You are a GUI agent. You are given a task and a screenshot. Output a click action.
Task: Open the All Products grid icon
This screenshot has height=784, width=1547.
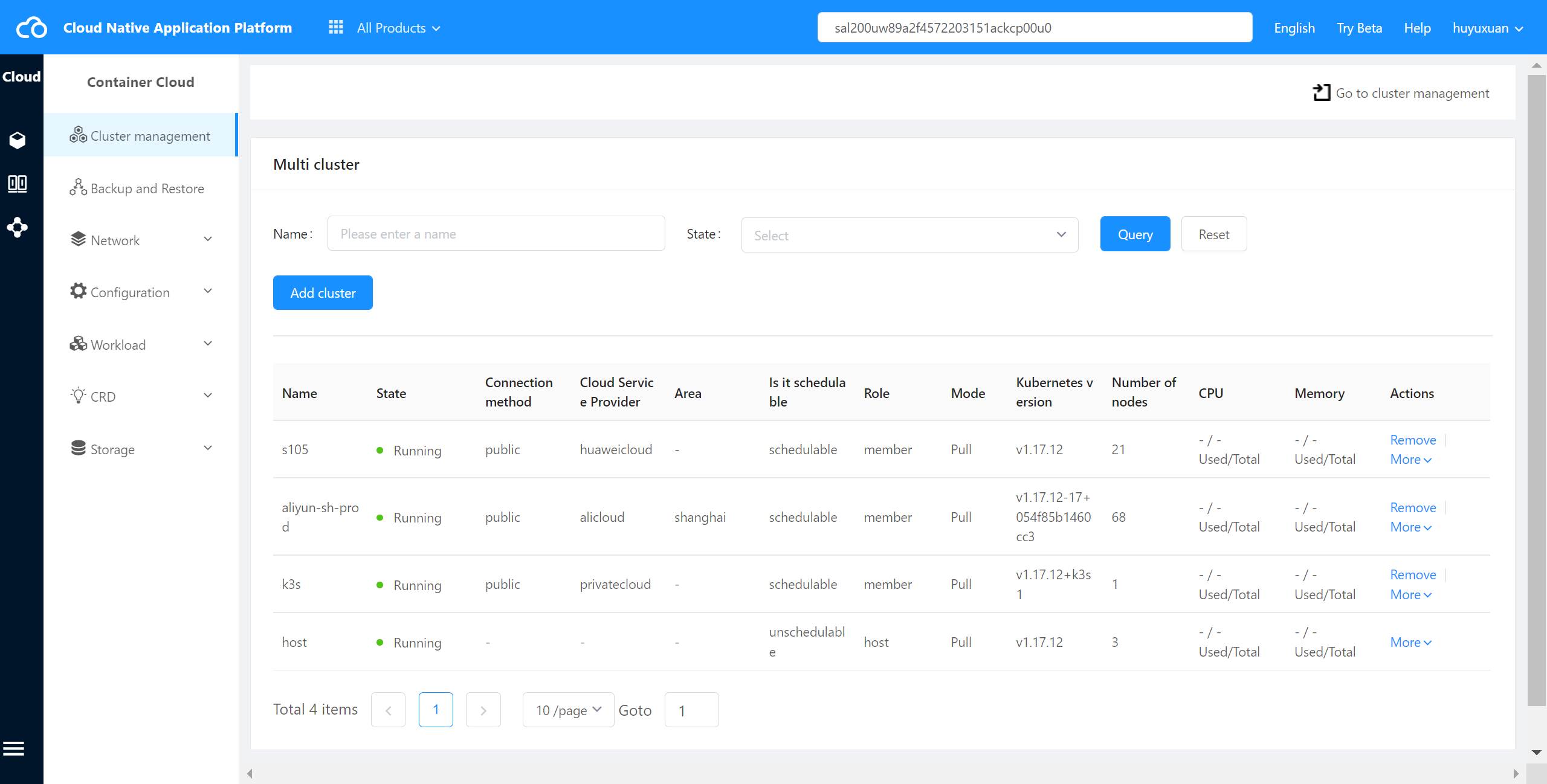point(336,27)
